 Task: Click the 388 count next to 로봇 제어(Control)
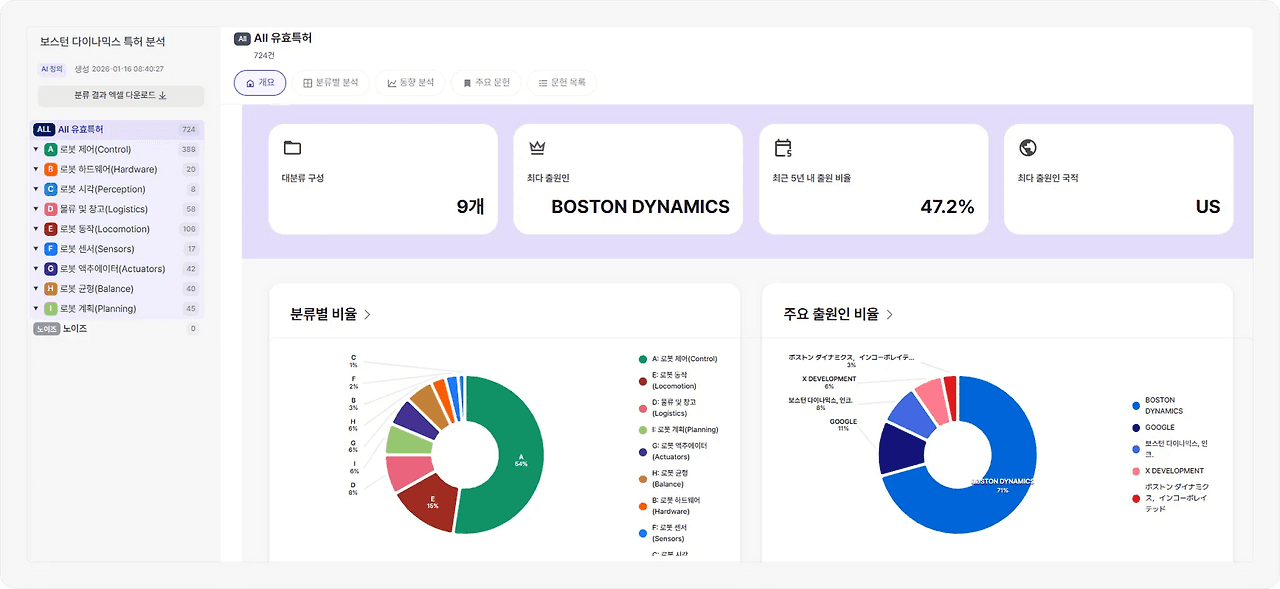tap(188, 150)
